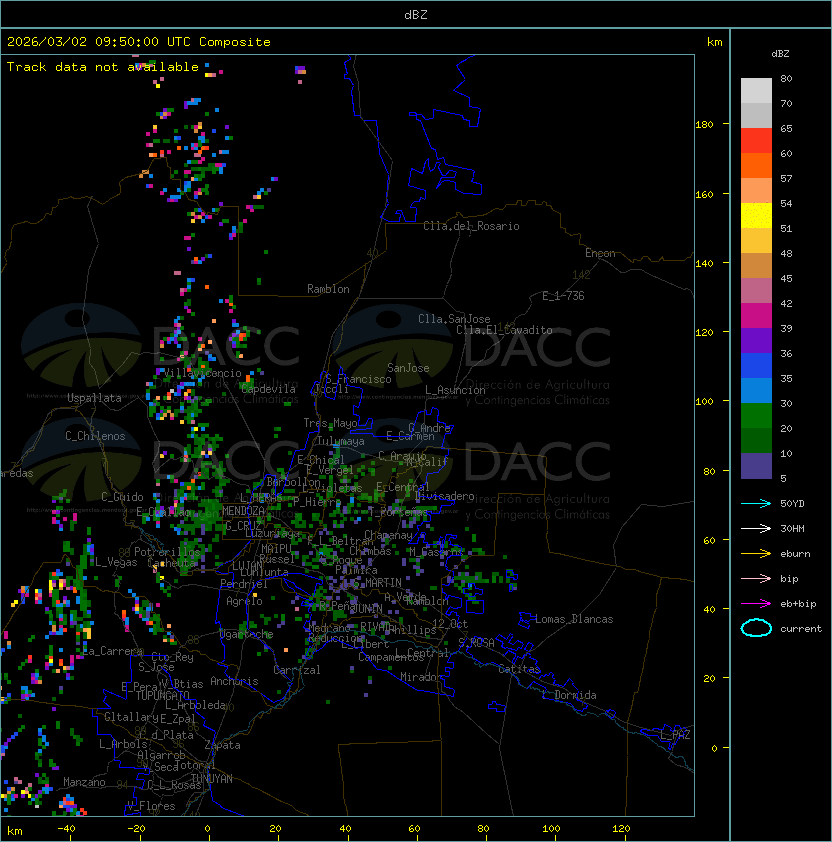The image size is (832, 842).
Task: Select the magenta eb+bip arrow icon
Action: click(756, 603)
